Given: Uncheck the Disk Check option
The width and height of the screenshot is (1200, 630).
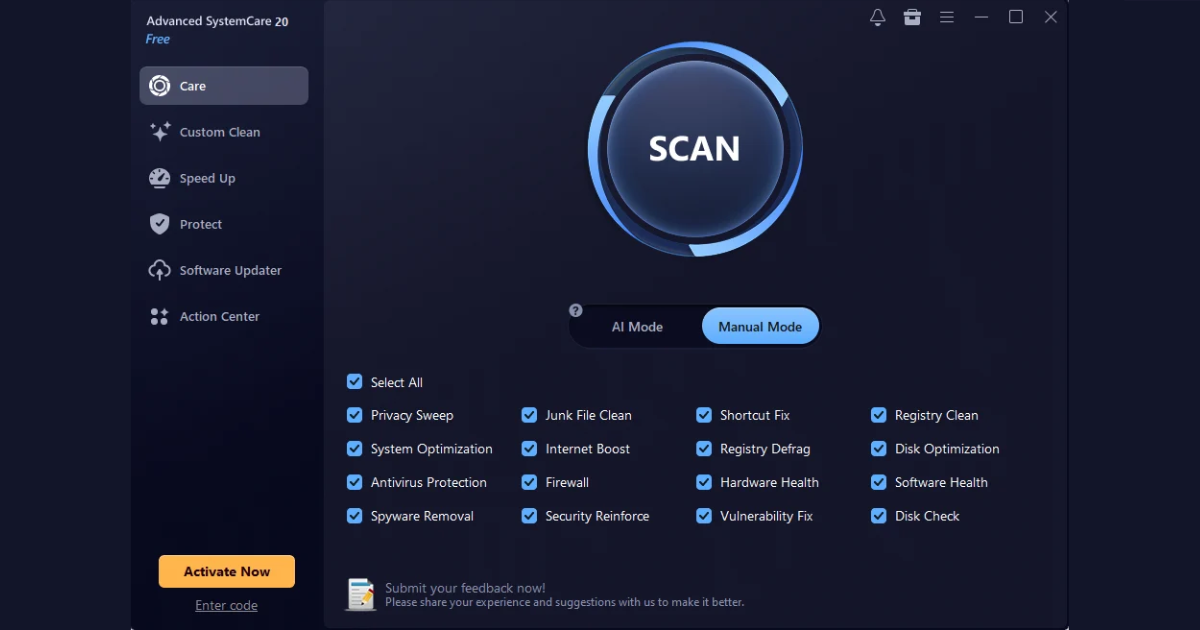Looking at the screenshot, I should (879, 516).
